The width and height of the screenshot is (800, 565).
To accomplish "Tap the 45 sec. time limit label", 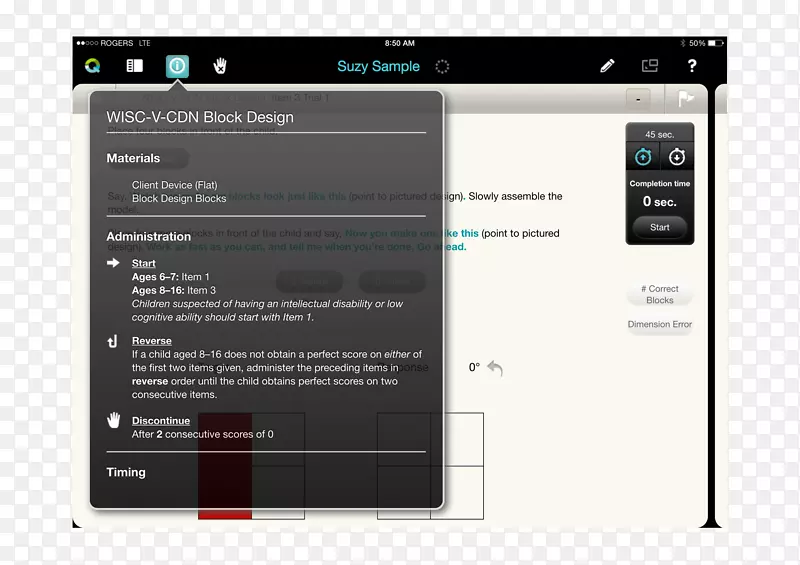I will (x=660, y=135).
